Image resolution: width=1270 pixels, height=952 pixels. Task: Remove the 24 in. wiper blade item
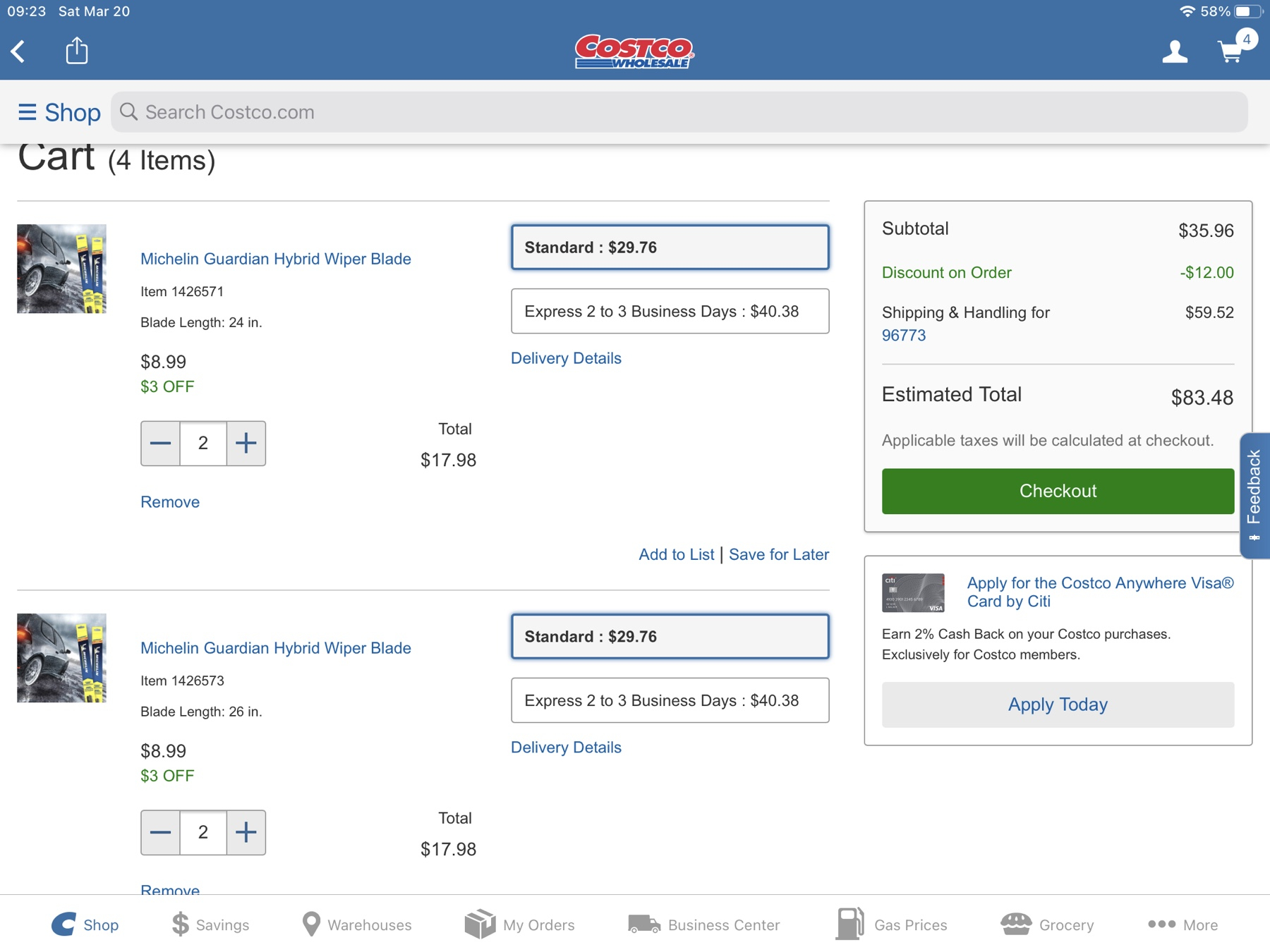pyautogui.click(x=170, y=502)
